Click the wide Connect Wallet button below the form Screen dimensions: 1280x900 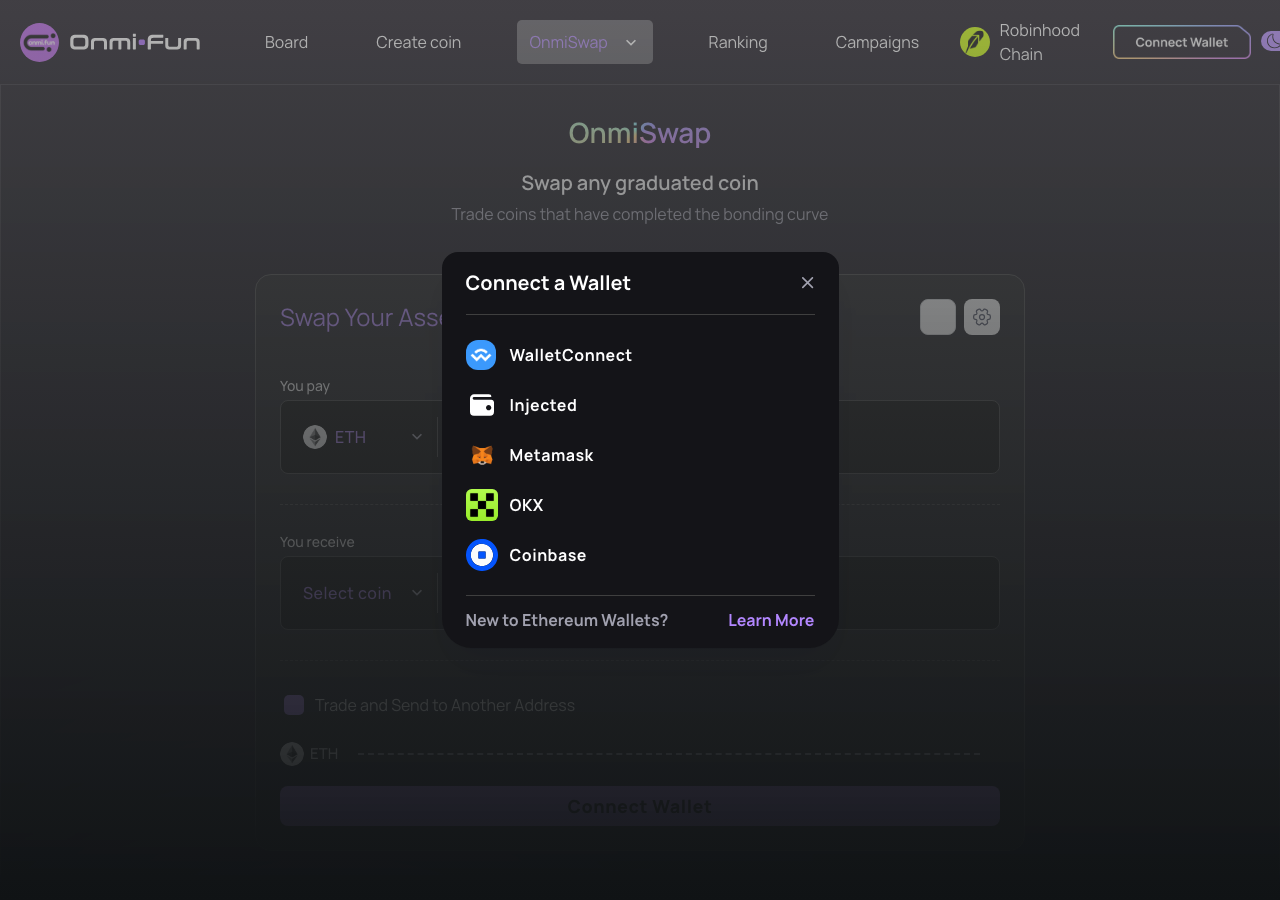(x=640, y=806)
